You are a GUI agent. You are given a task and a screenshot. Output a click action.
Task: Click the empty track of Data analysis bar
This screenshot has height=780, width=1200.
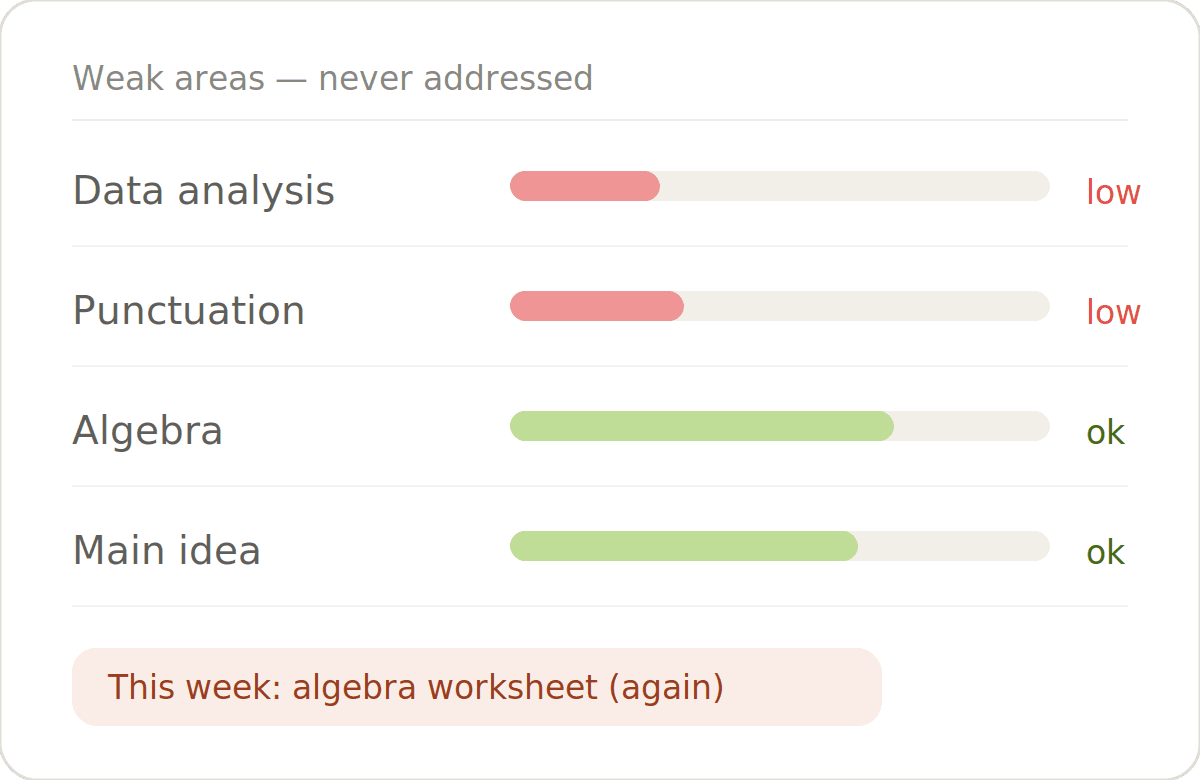click(x=855, y=186)
